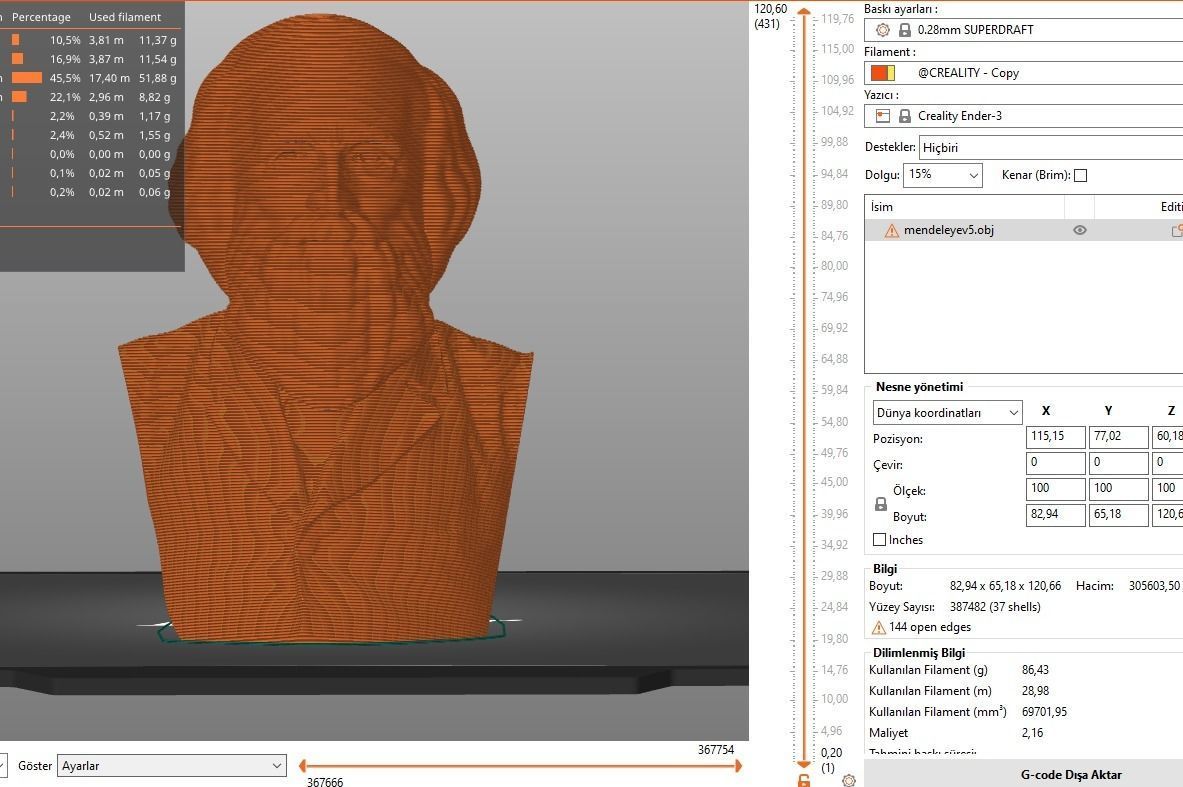Click the 22,1% legend row value
1183x787 pixels.
pyautogui.click(x=65, y=97)
